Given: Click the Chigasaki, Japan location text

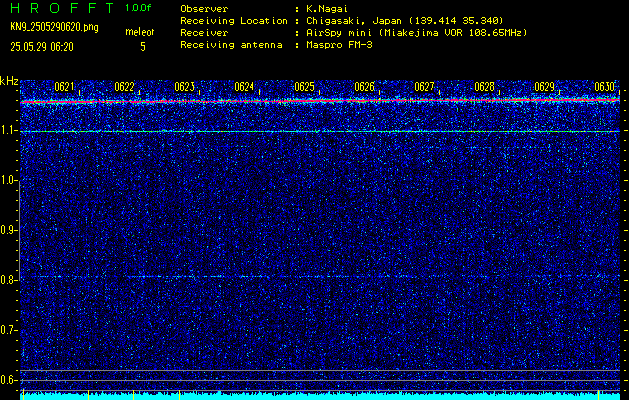Looking at the screenshot, I should [x=405, y=21].
